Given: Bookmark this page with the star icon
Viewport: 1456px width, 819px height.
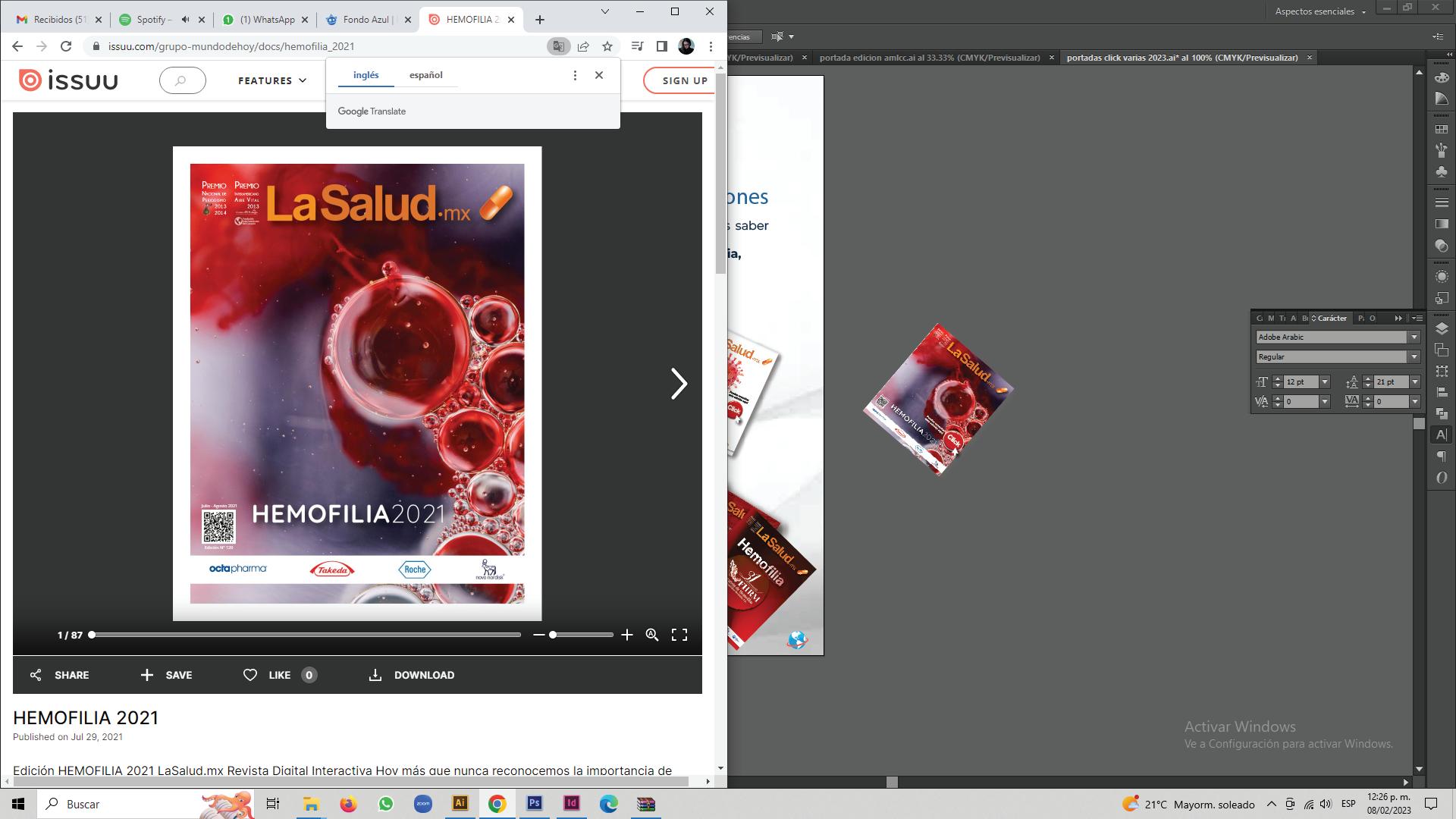Looking at the screenshot, I should 607,46.
